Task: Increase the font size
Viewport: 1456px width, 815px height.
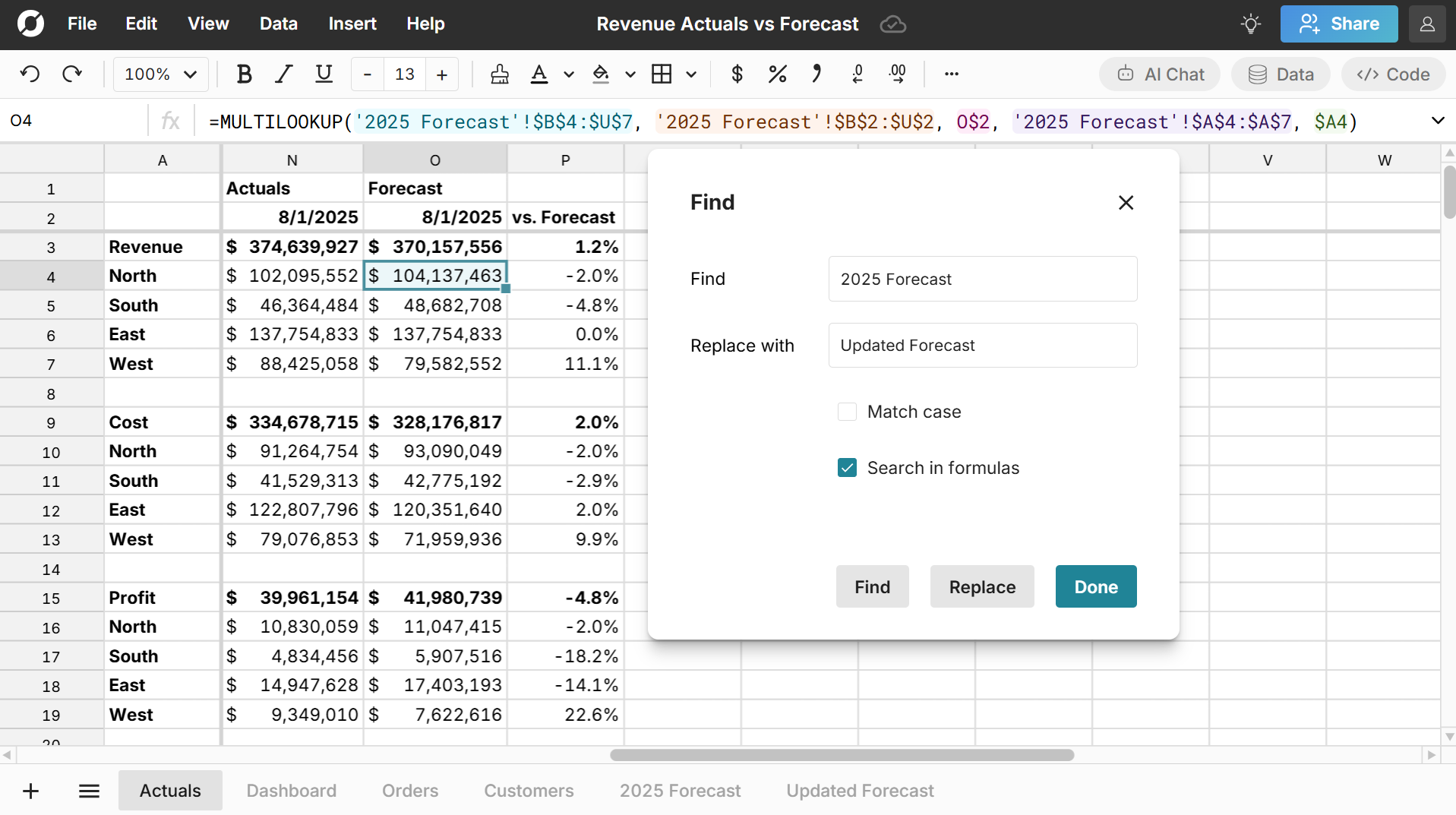Action: [442, 74]
